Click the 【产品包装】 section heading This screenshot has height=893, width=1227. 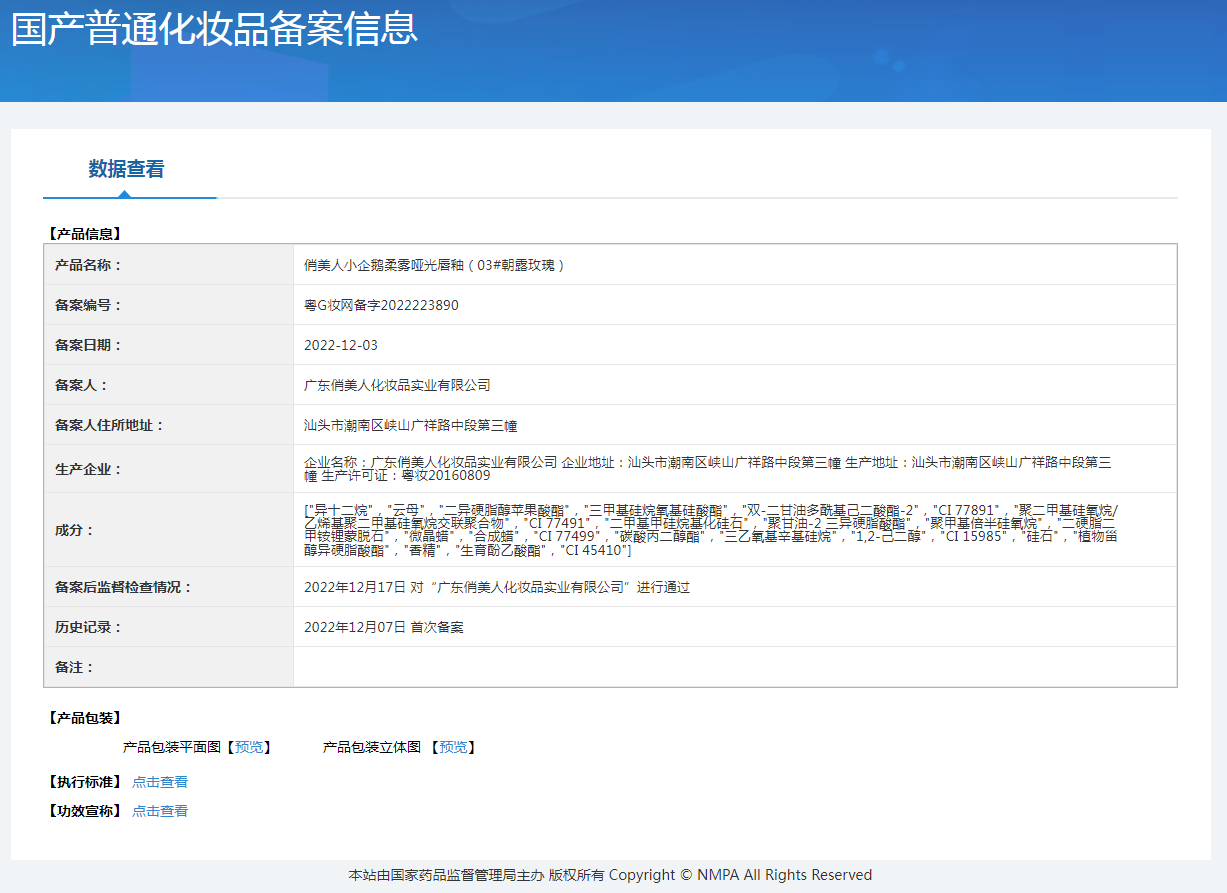click(85, 718)
